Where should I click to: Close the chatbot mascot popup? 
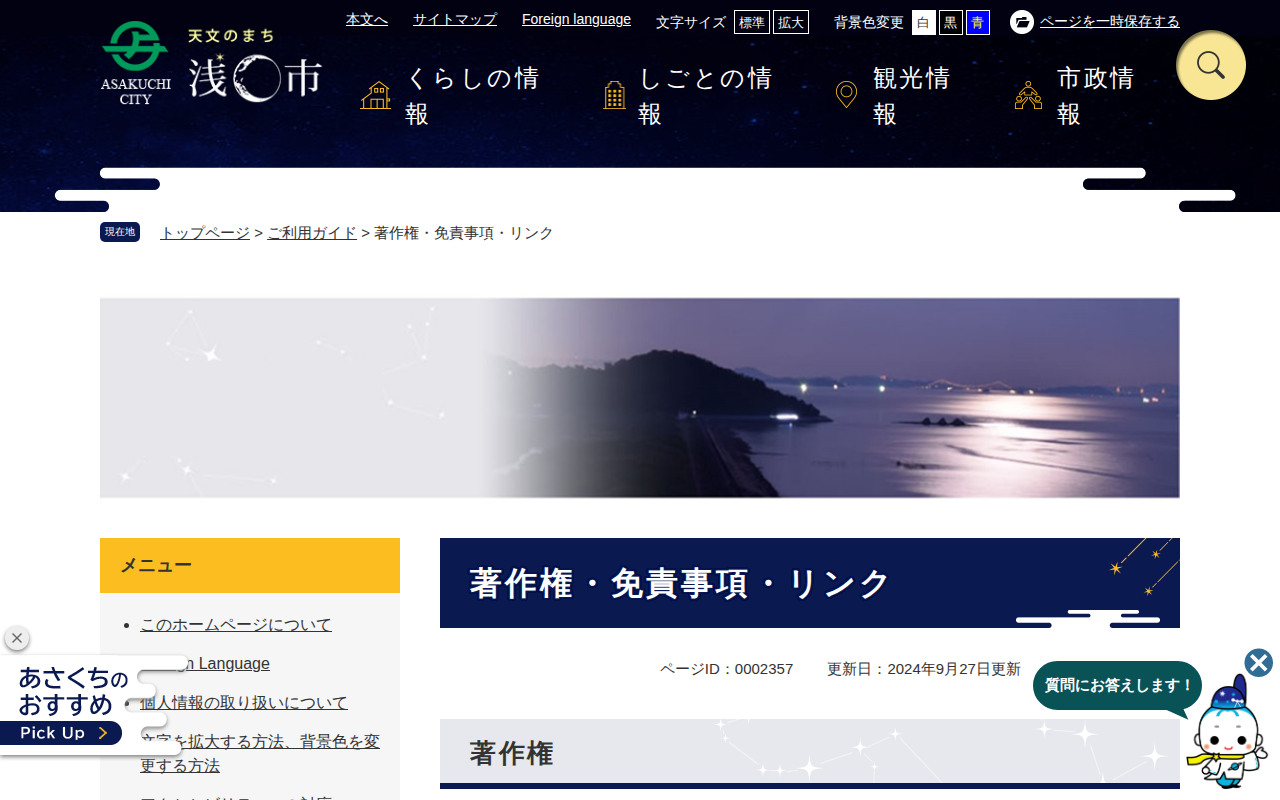[1259, 663]
